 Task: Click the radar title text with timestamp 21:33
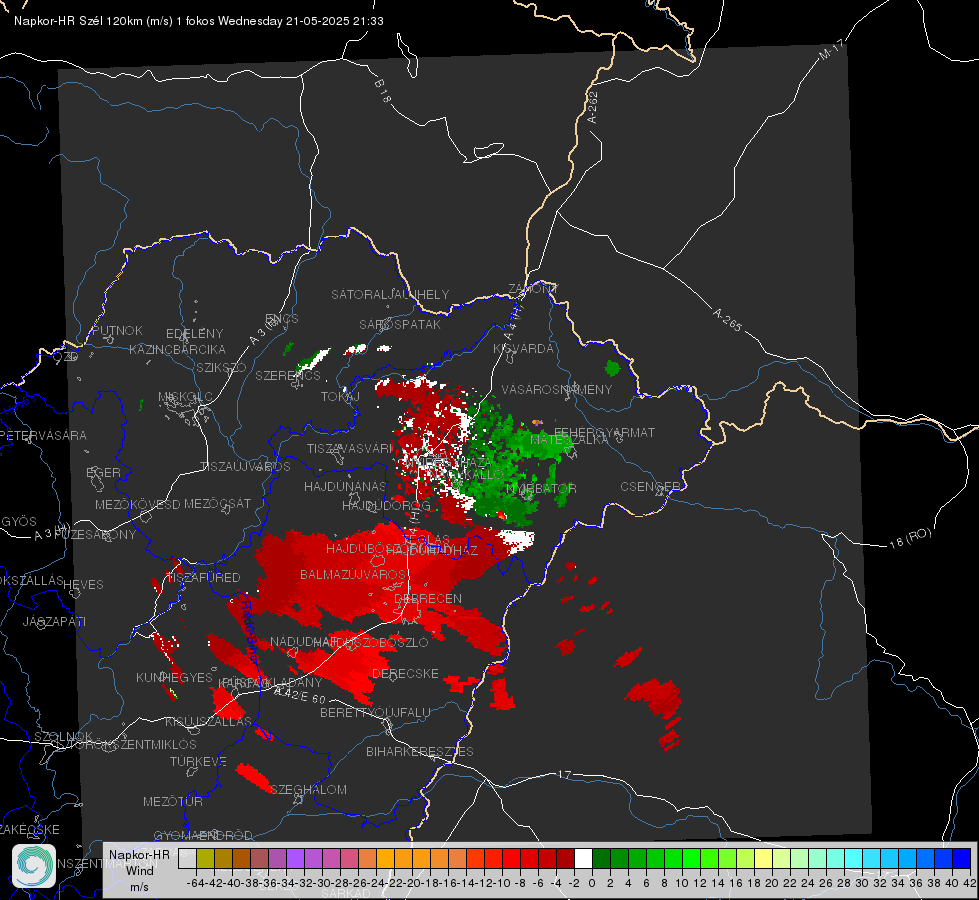point(199,21)
